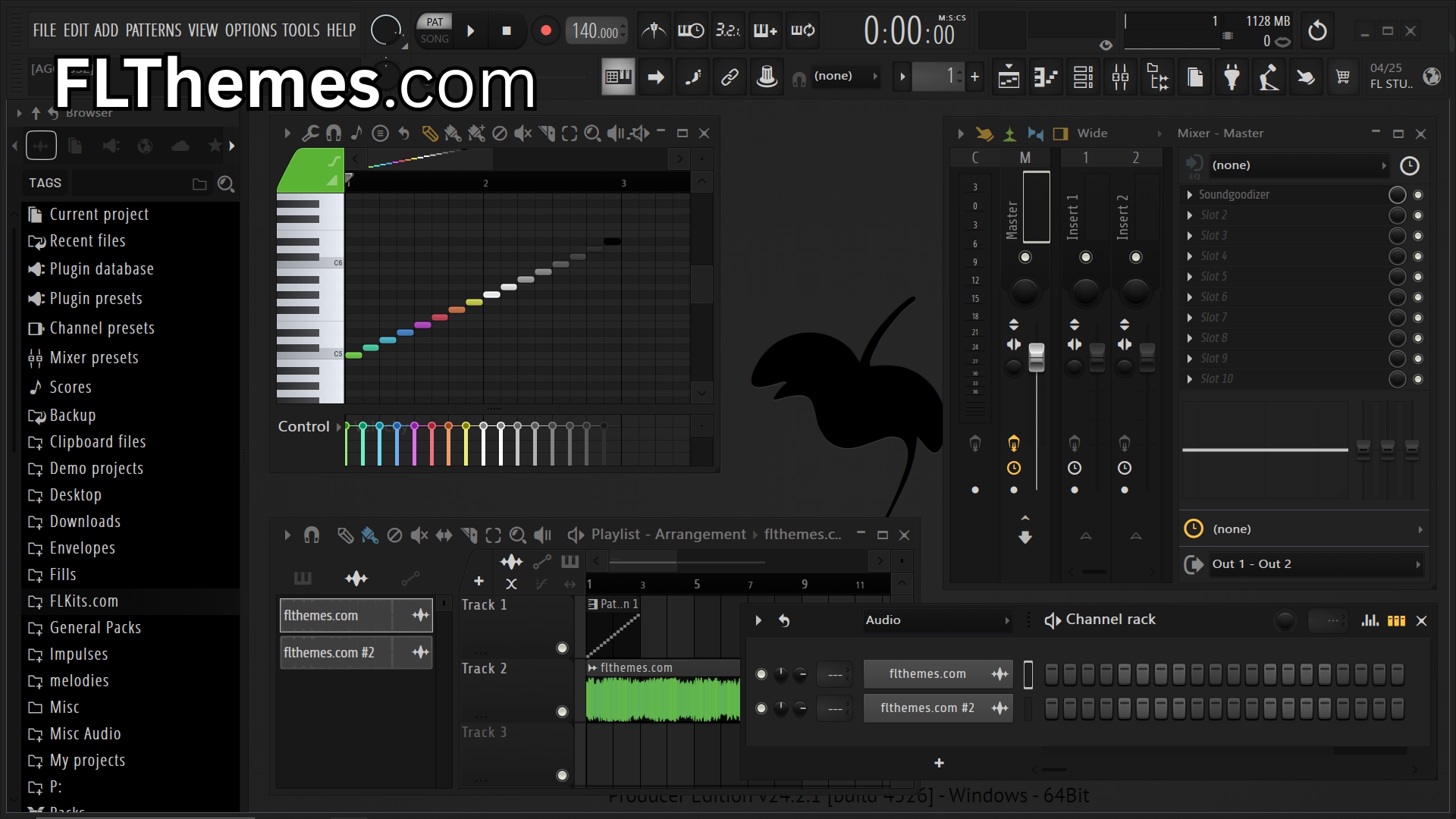Click the shopping cart icon in toolbar
The height and width of the screenshot is (819, 1456).
point(1342,77)
